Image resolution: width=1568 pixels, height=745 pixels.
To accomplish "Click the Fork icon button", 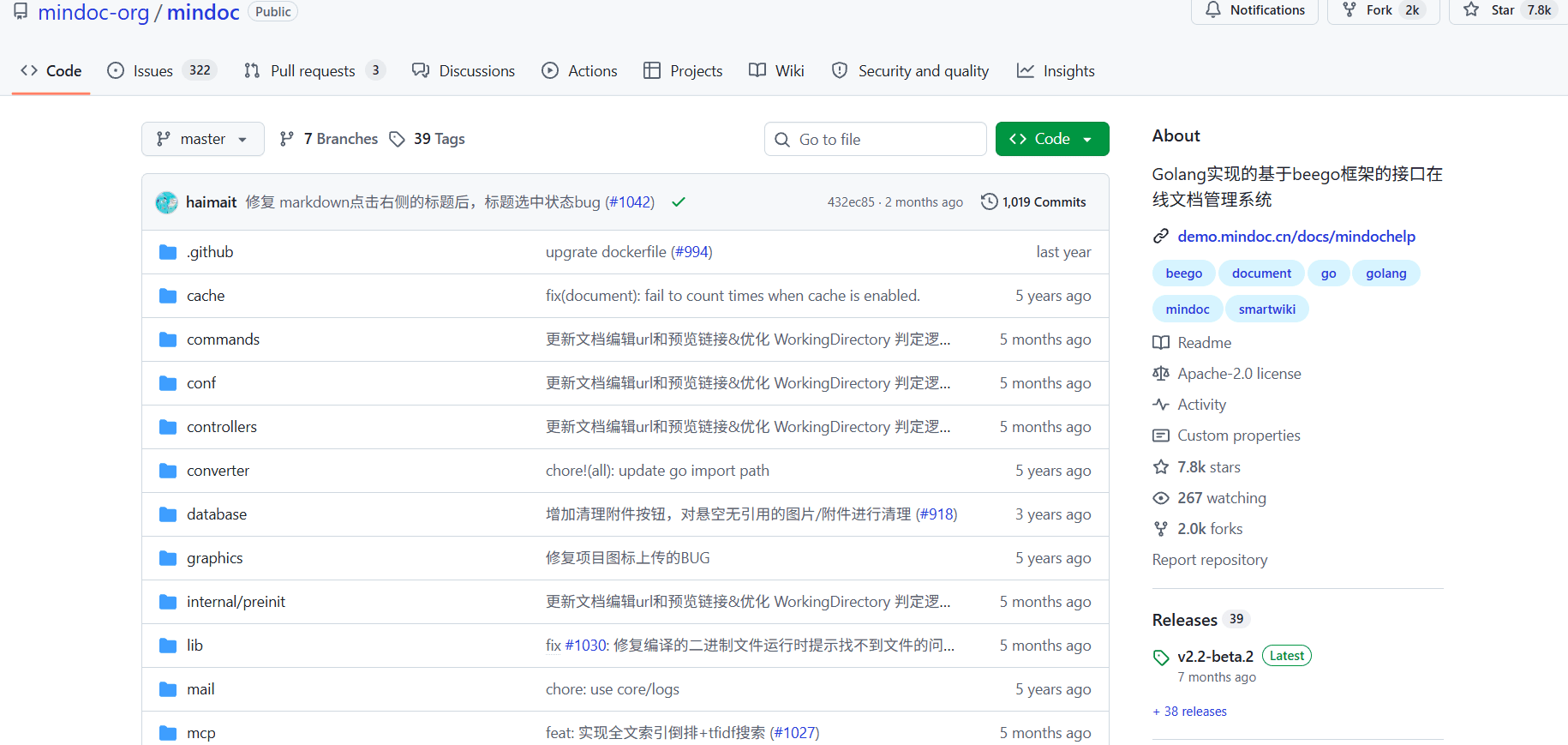I will [x=1350, y=10].
